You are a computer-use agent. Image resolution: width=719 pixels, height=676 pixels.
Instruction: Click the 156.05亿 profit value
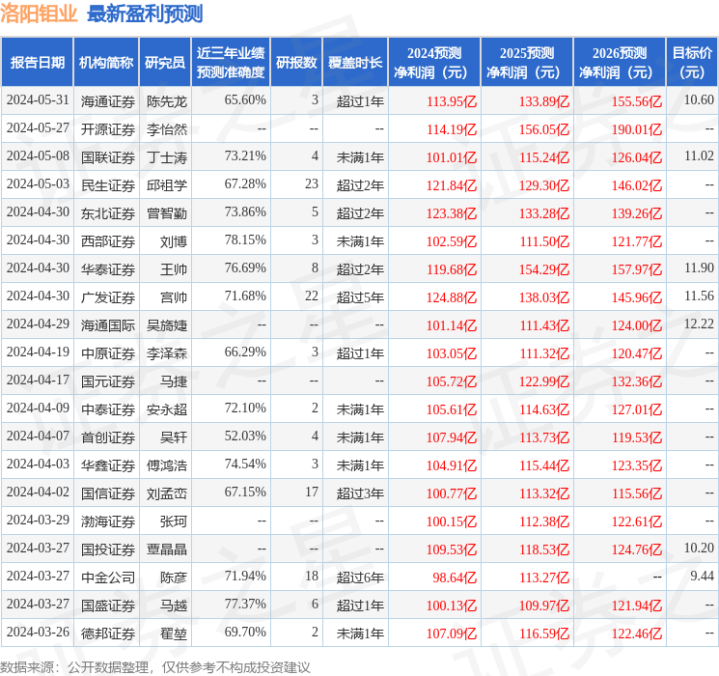(544, 129)
